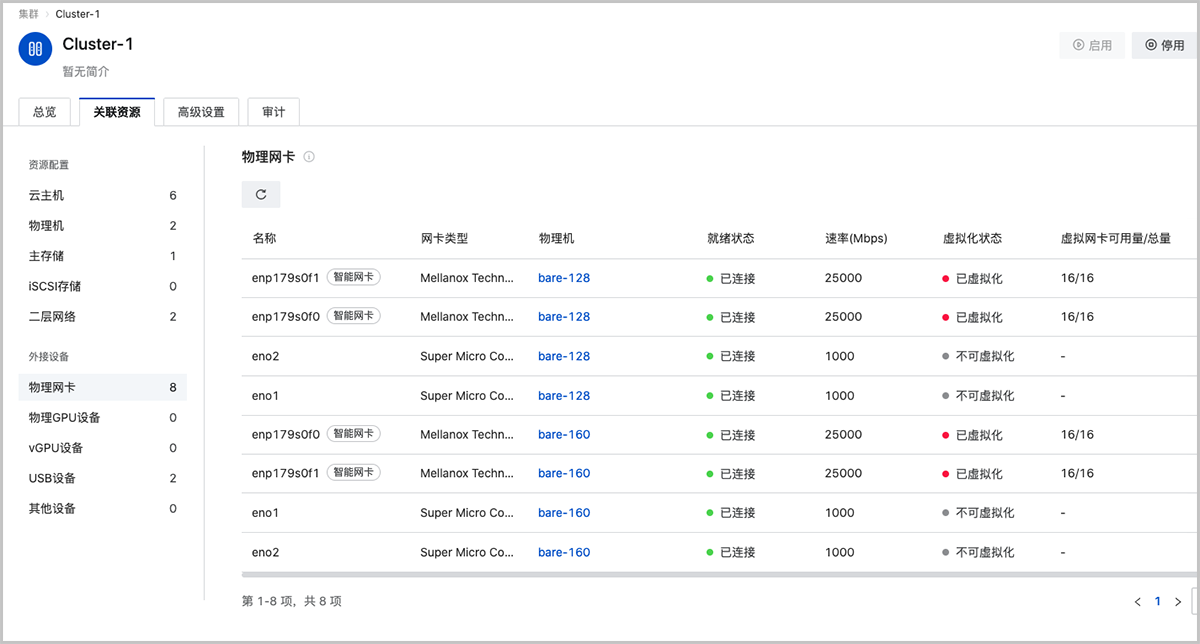The width and height of the screenshot is (1200, 644).
Task: Click the Cluster-1 blue cluster icon
Action: [36, 48]
